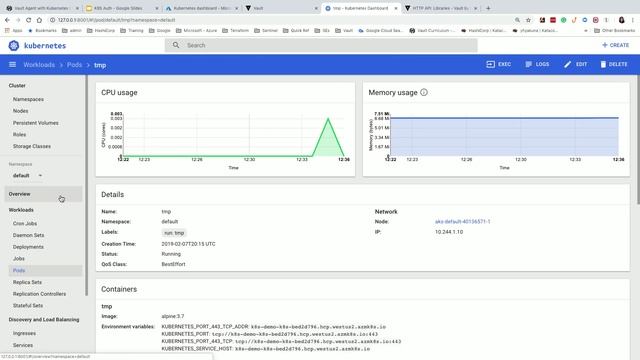The image size is (640, 360).
Task: Open the Namespace default dropdown
Action: pos(27,176)
